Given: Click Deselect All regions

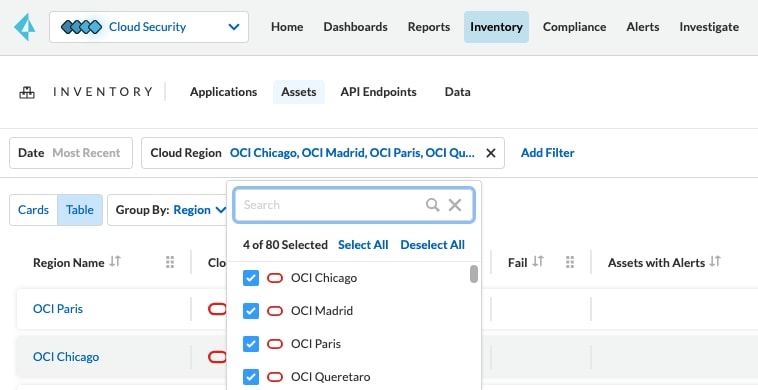Looking at the screenshot, I should 433,245.
